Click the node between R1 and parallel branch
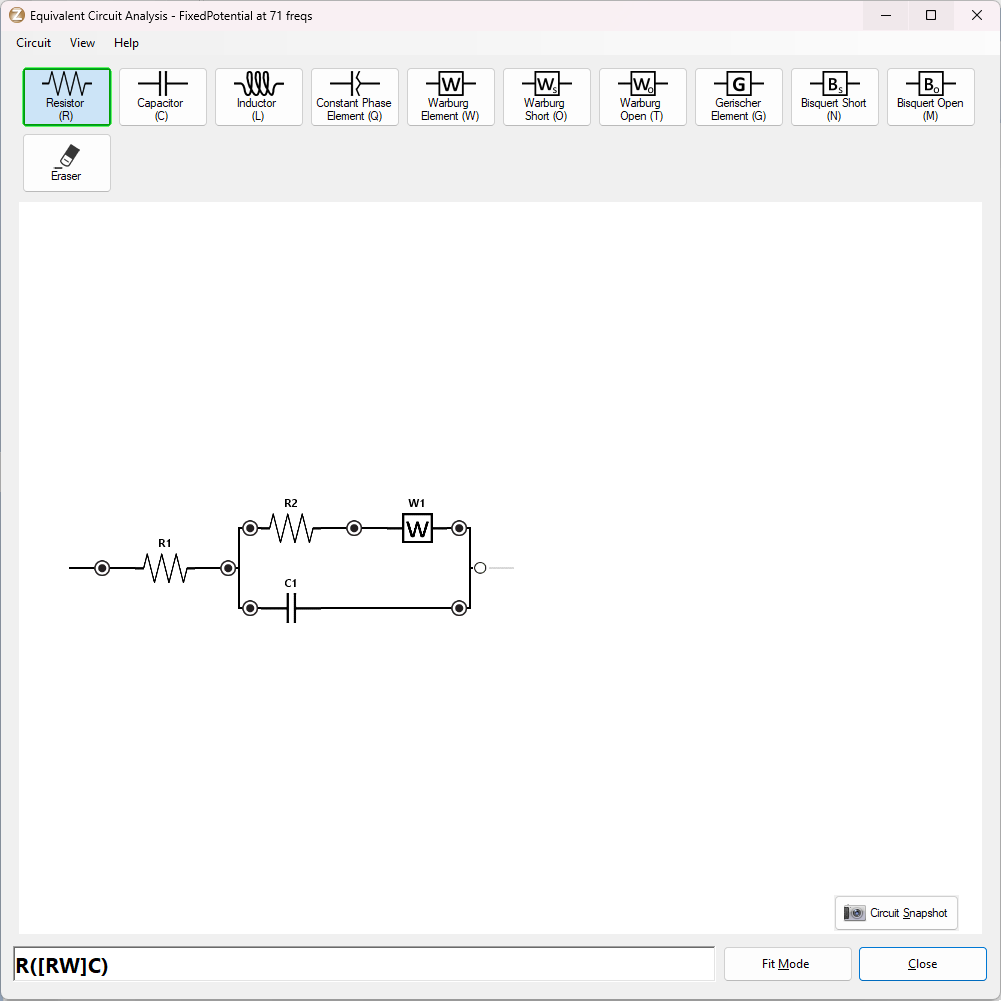This screenshot has width=1001, height=1001. (228, 568)
